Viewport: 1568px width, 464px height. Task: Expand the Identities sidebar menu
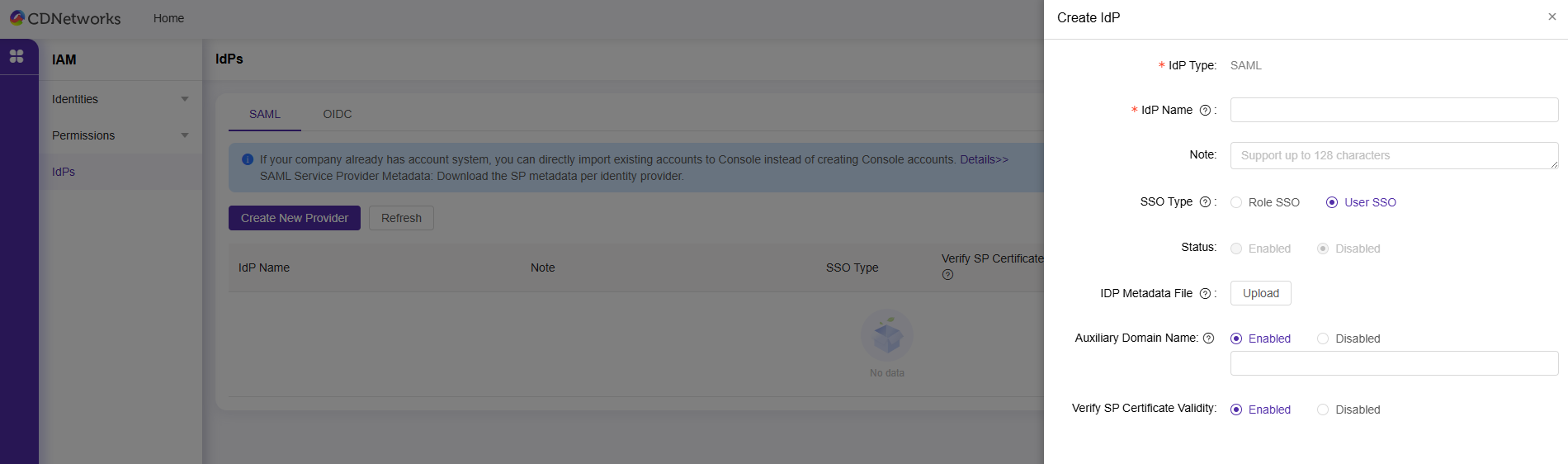click(x=120, y=99)
